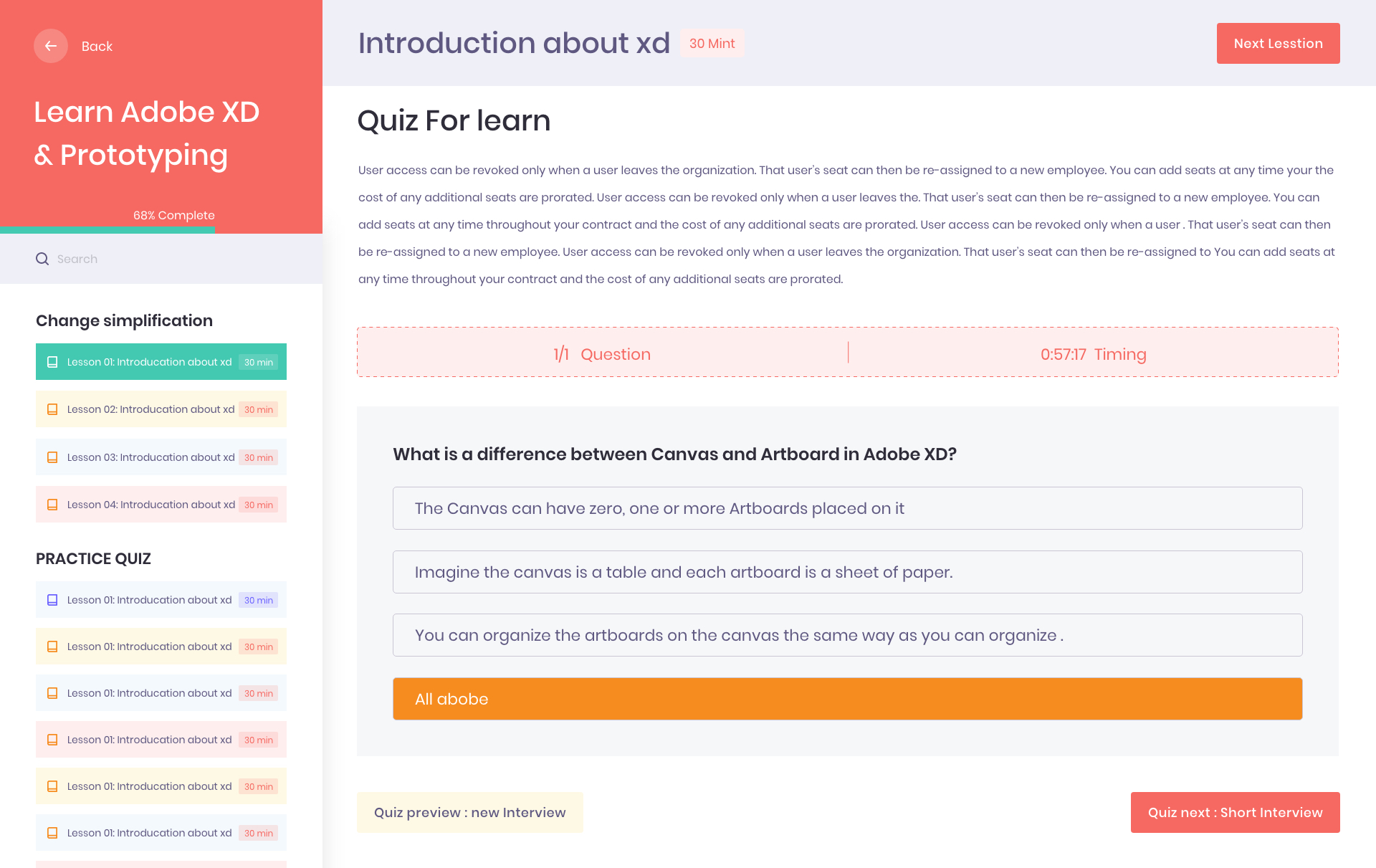
Task: Click the "Introduction about xd" page title
Action: click(x=514, y=43)
